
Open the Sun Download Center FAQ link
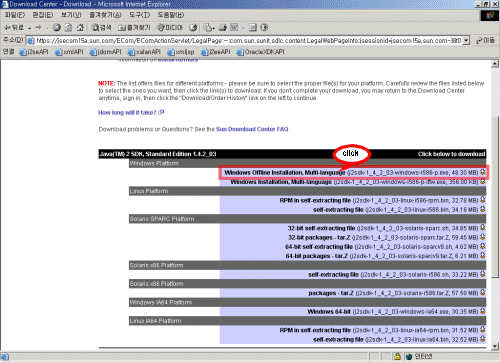(252, 129)
